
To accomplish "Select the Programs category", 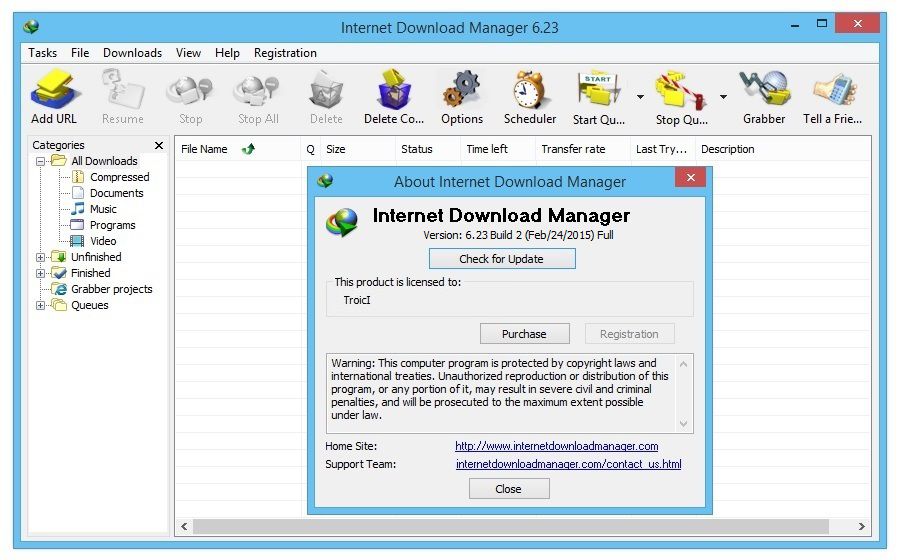I will tap(112, 225).
